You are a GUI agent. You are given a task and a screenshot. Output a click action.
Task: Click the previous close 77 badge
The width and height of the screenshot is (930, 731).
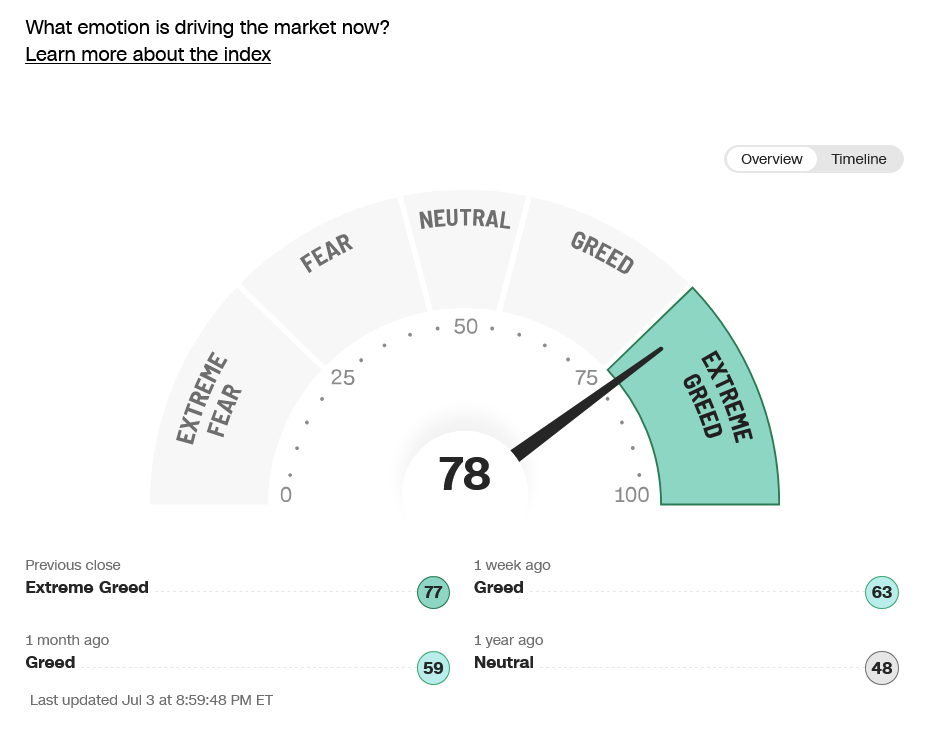(433, 592)
